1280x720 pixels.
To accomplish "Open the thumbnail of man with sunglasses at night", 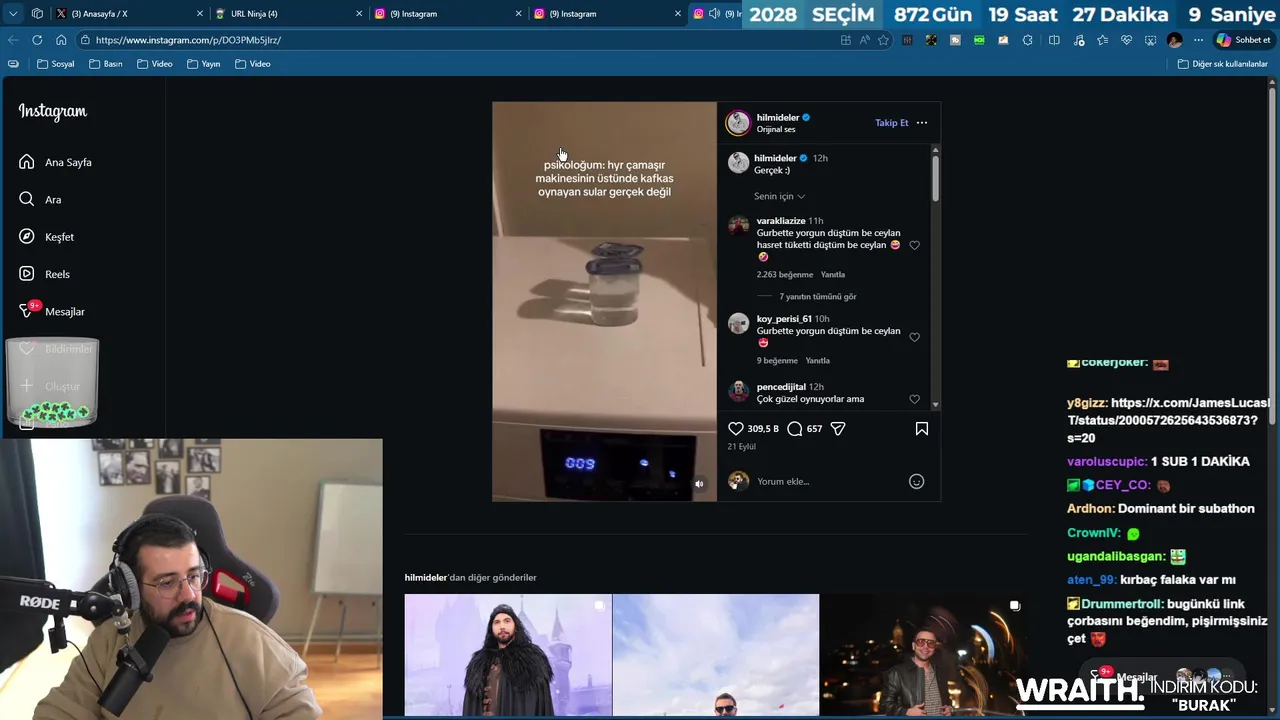I will click(924, 655).
